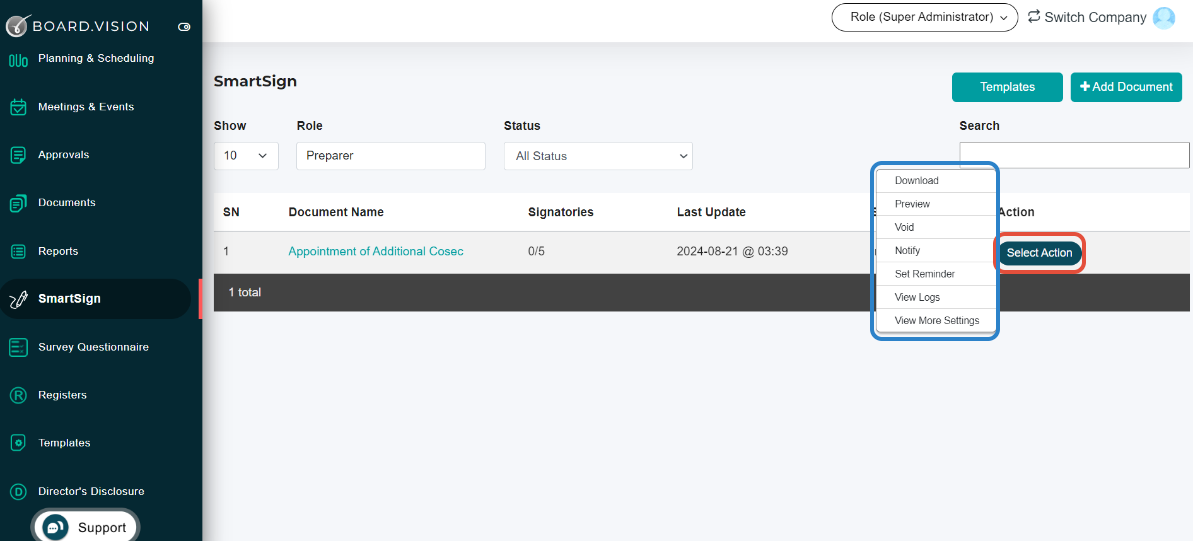Click the Switch Company arrows icon
Image resolution: width=1193 pixels, height=541 pixels.
pyautogui.click(x=1034, y=16)
